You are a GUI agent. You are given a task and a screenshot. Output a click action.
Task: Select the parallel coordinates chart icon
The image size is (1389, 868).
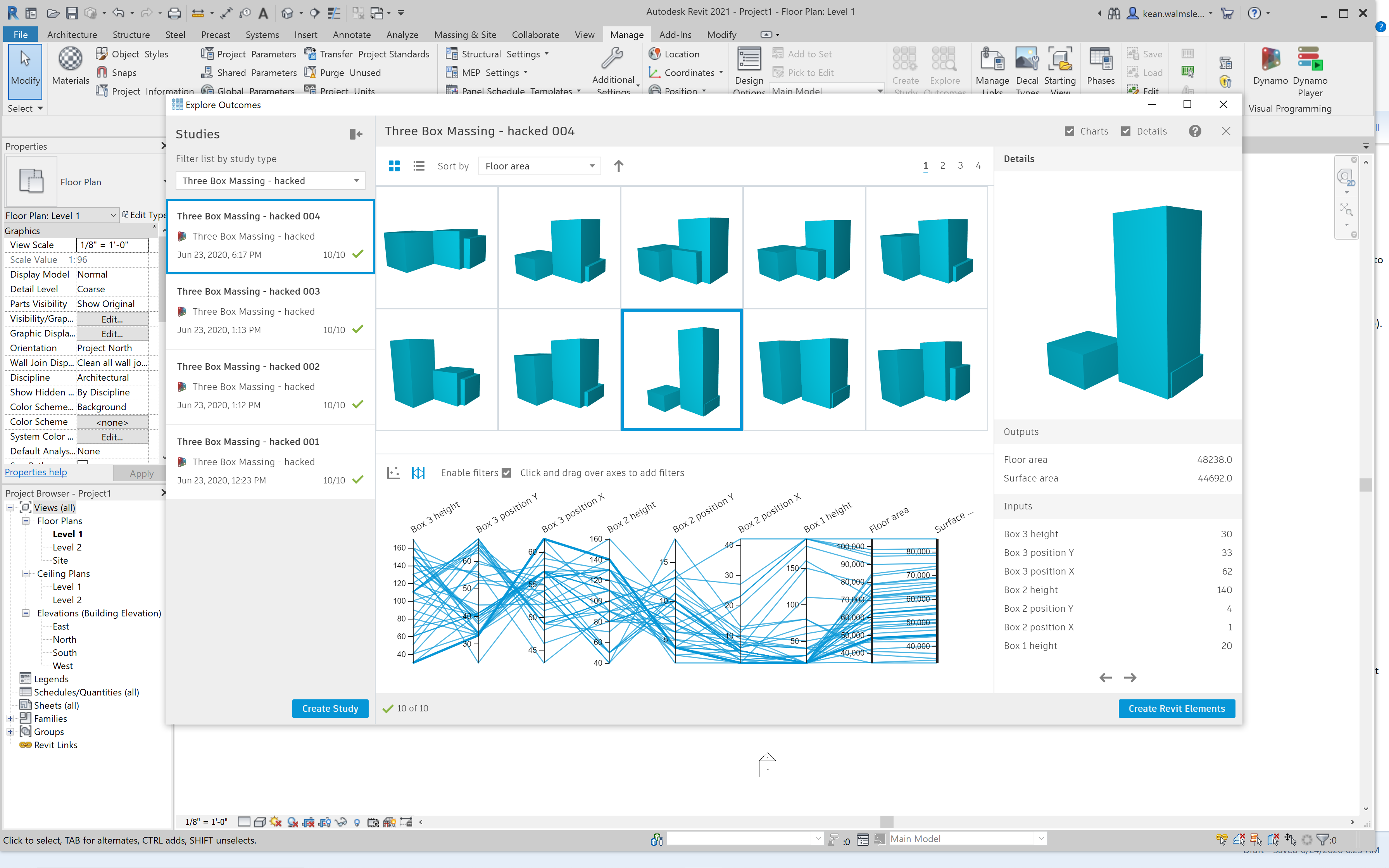418,473
